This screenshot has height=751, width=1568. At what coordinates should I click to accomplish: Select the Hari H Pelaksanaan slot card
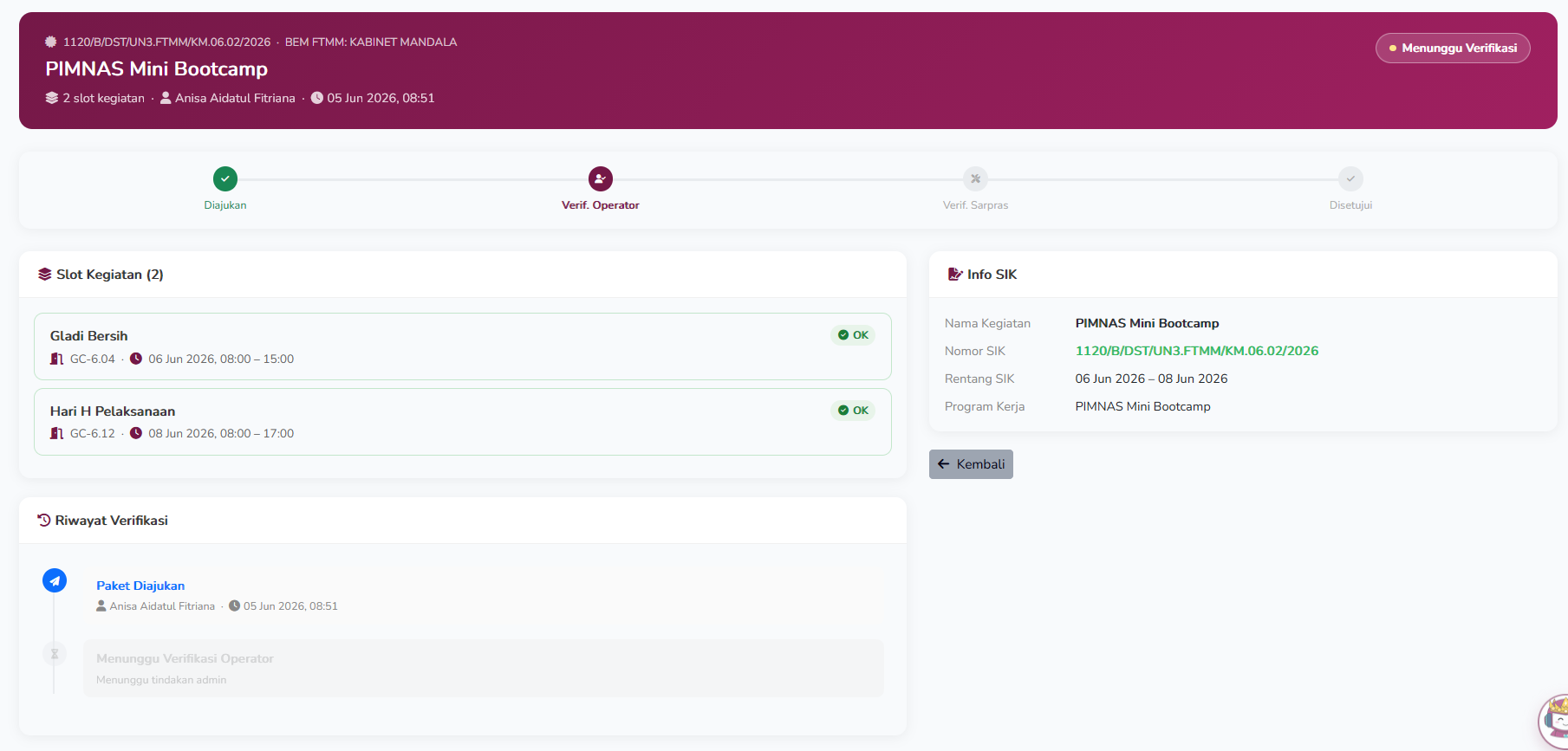pos(463,422)
